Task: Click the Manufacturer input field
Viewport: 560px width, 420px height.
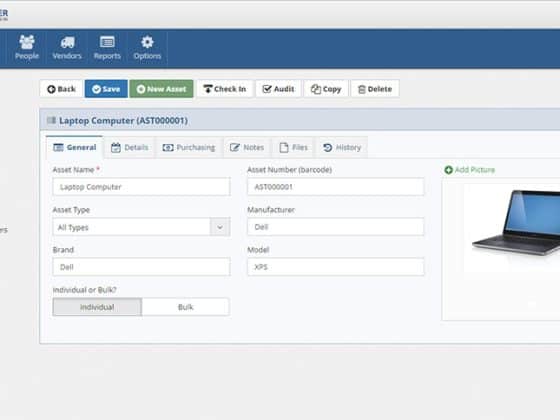Action: [336, 227]
